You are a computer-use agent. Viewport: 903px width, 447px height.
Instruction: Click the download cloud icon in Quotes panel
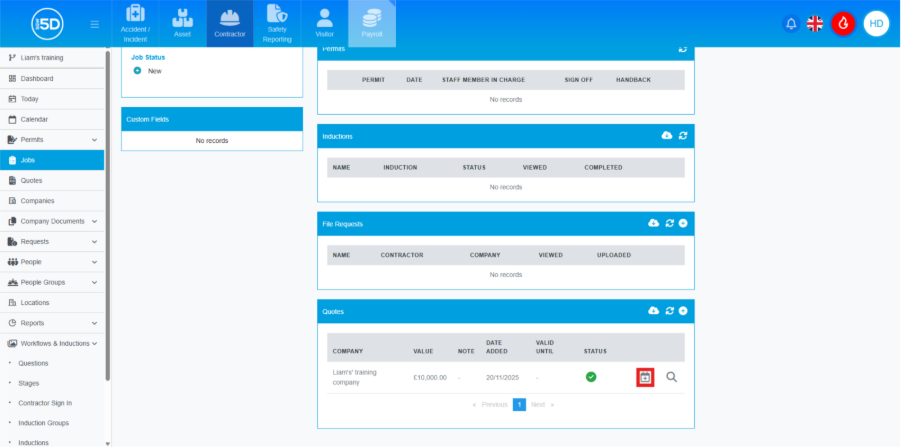pos(653,311)
